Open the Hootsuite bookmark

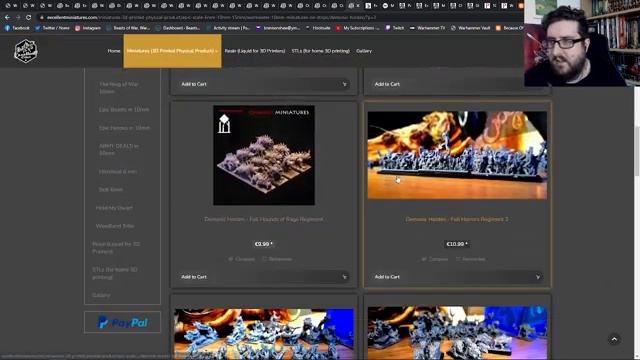[x=318, y=28]
